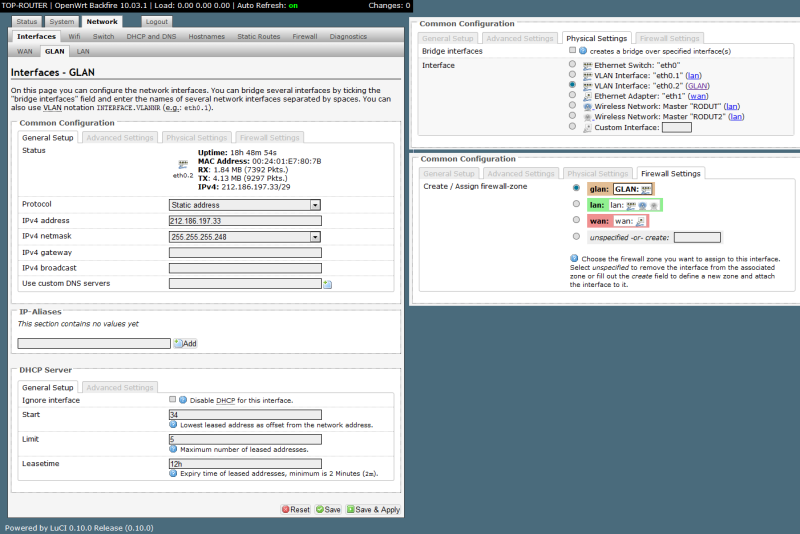Click the add icon beside custom DNS servers
This screenshot has width=800, height=534.
[x=327, y=284]
